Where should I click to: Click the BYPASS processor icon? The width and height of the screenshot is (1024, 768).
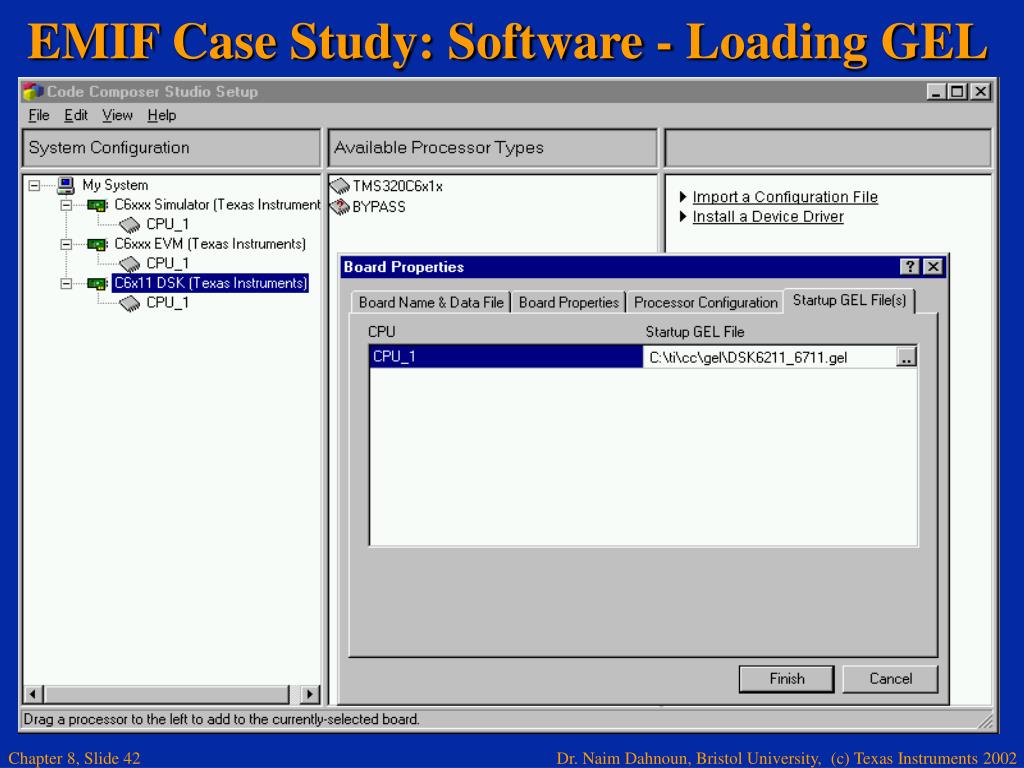tap(340, 207)
